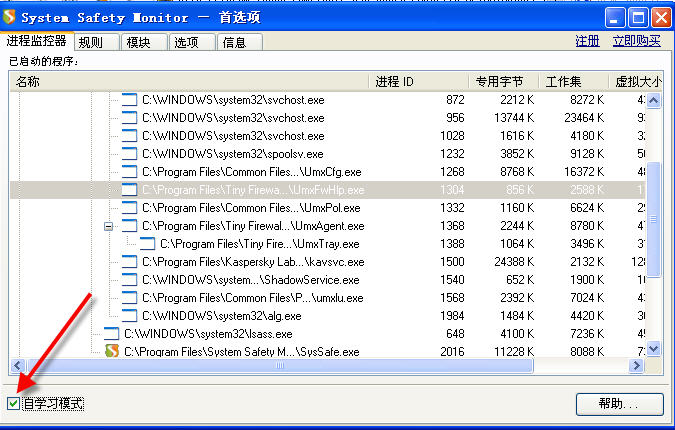Click icon of svchost.exe process 872

tap(129, 100)
